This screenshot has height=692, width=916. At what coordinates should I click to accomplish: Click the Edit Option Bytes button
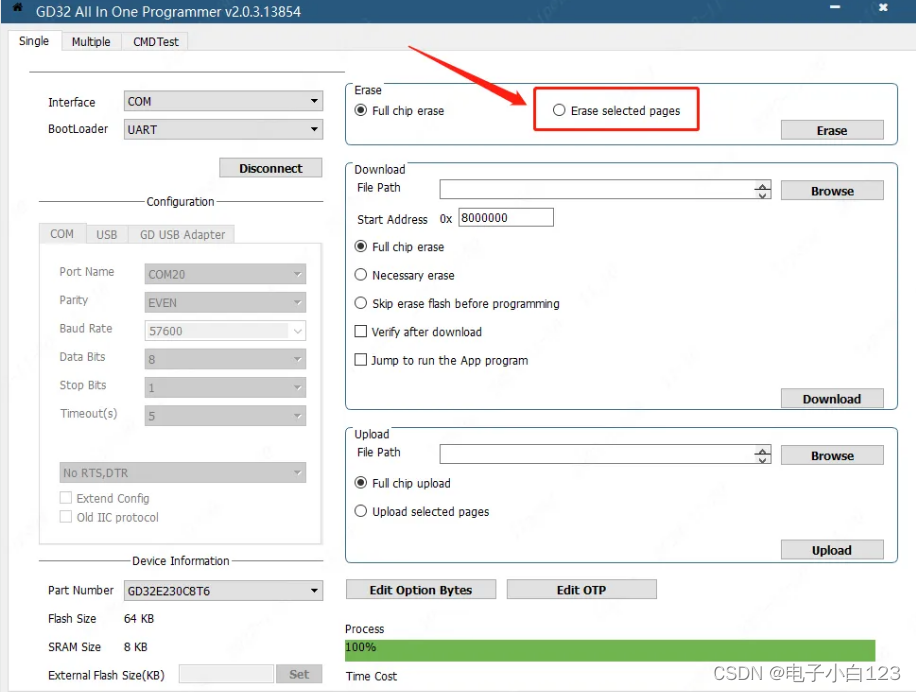[x=421, y=589]
